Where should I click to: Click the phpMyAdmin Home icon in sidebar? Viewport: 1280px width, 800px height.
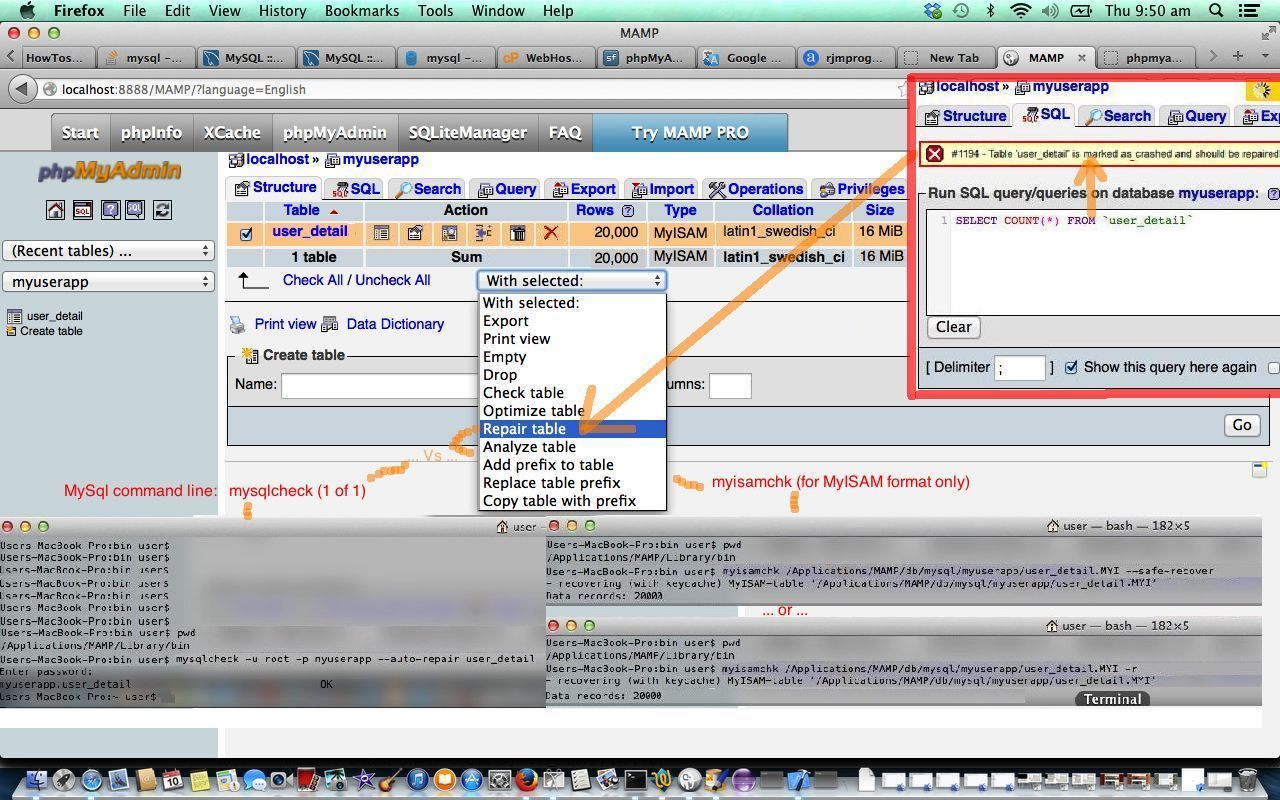coord(56,210)
